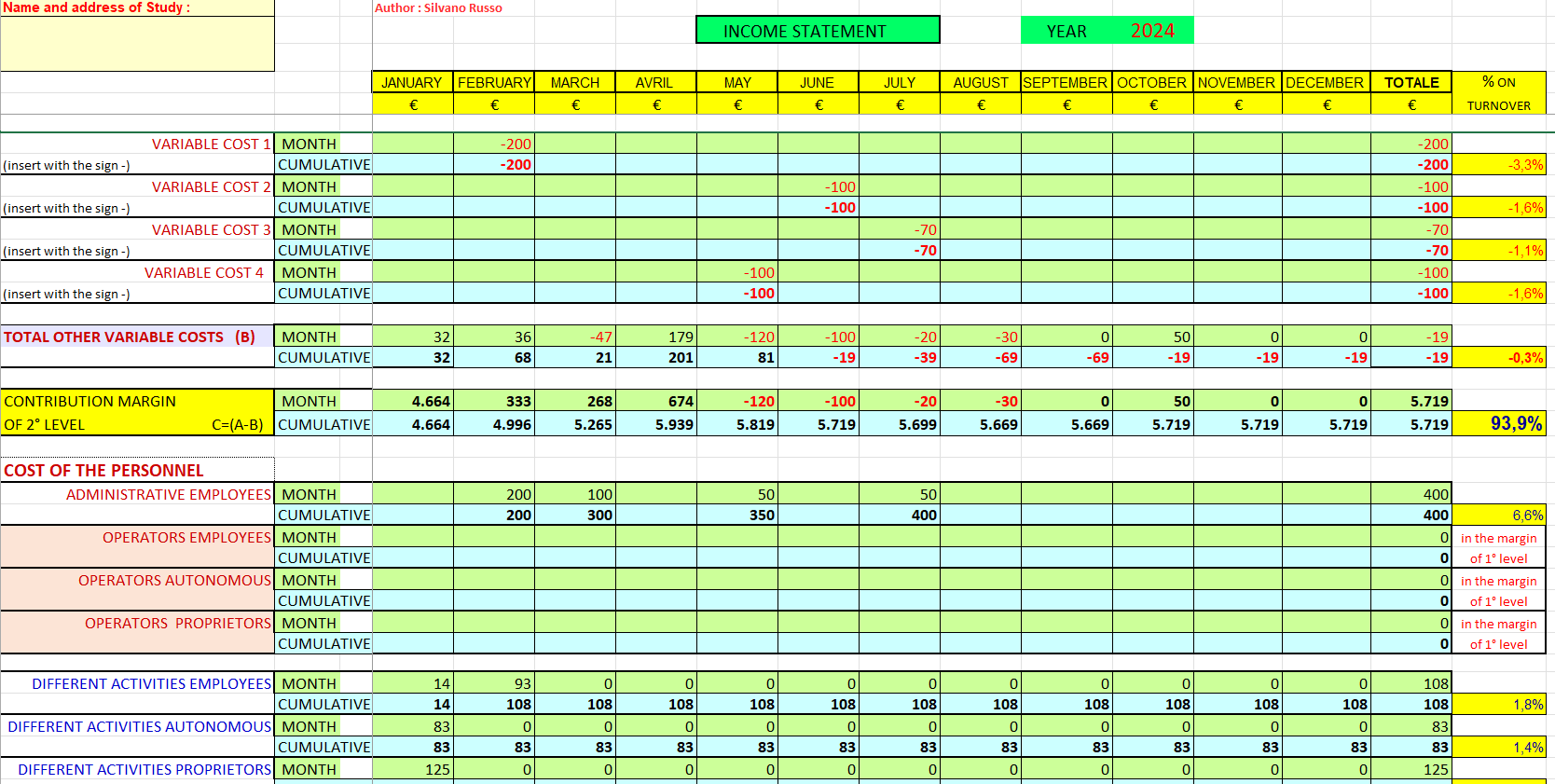
Task: Select the year value 2024 cell
Action: tap(1152, 30)
